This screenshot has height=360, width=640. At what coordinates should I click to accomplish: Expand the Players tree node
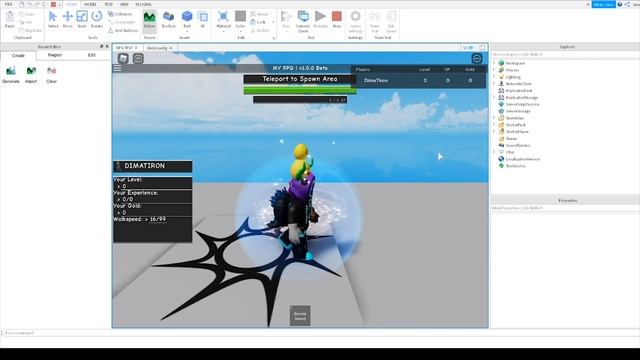tap(494, 70)
